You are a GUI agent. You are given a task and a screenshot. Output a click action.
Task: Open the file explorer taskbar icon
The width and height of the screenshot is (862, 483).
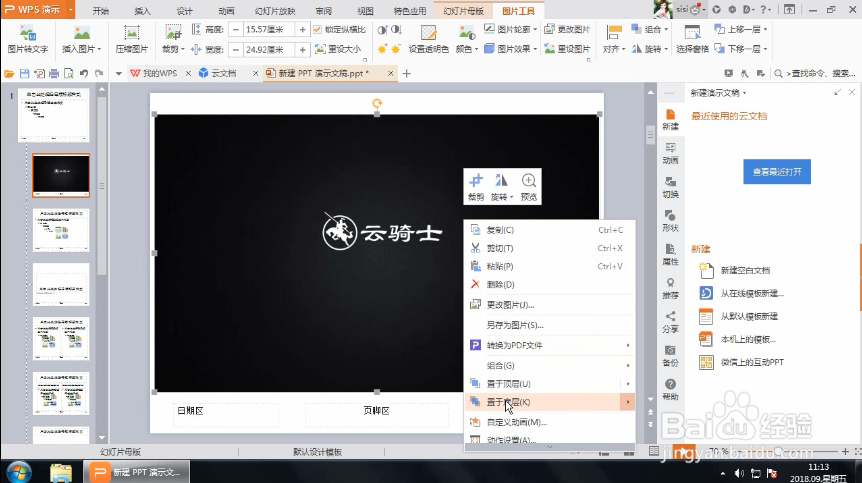60,473
